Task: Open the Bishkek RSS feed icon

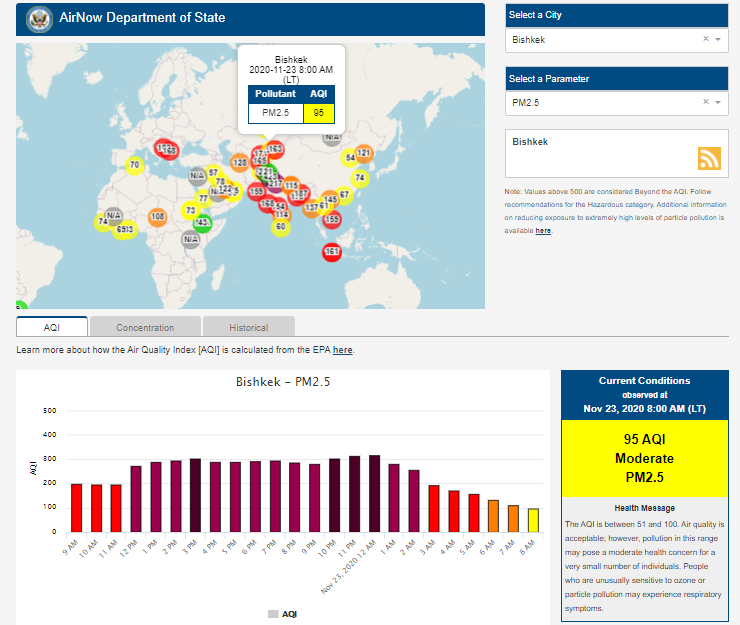Action: (709, 159)
